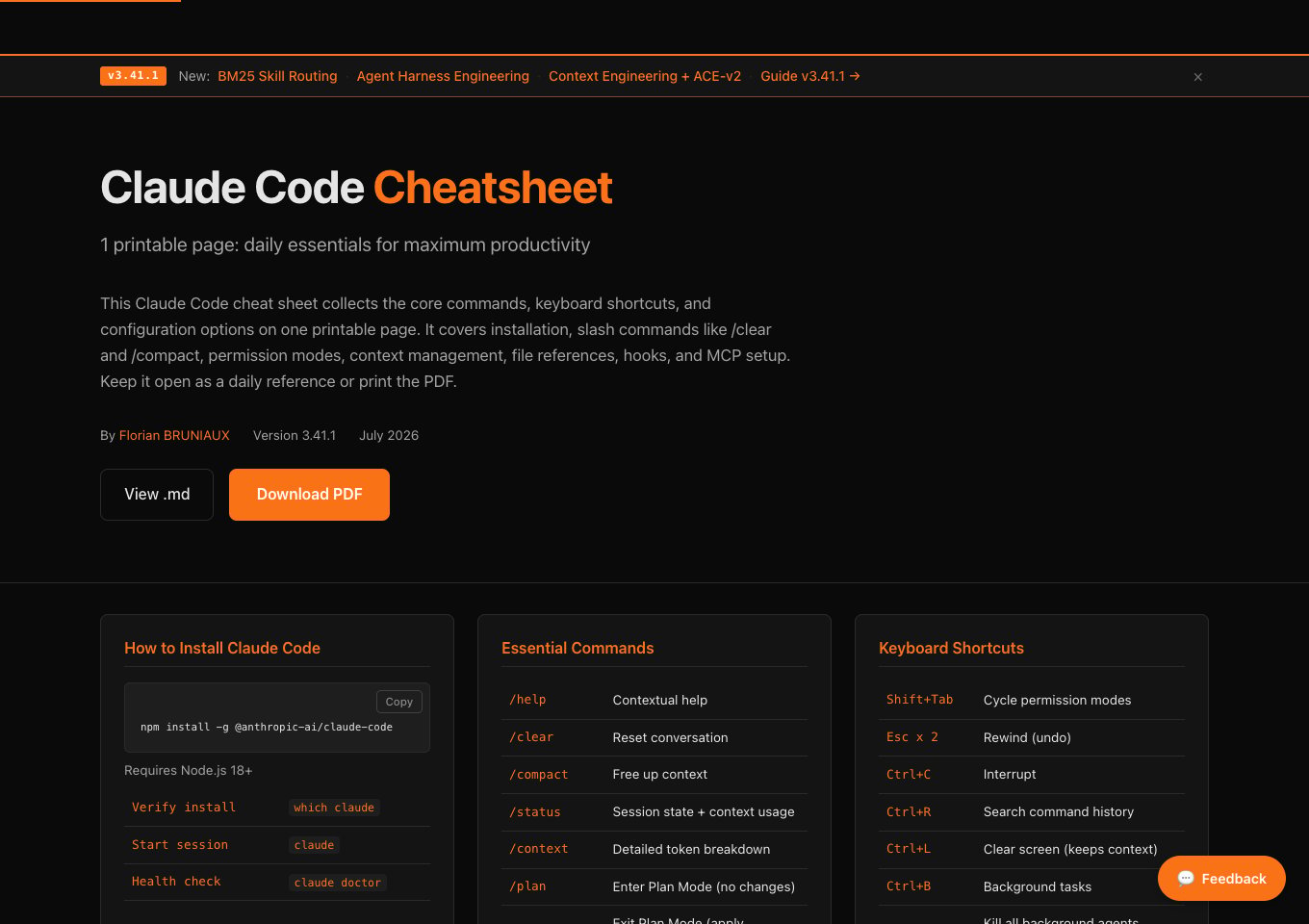Click the 'Cycle permission modes' description
Image resolution: width=1309 pixels, height=924 pixels.
pyautogui.click(x=1057, y=700)
